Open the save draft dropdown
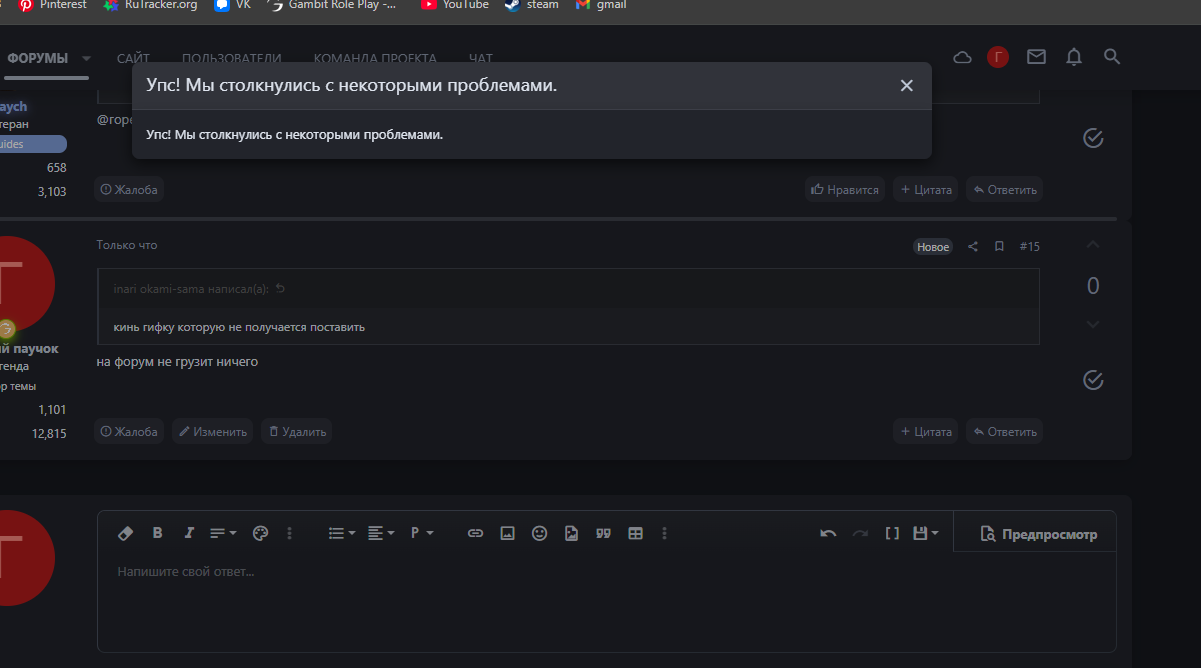1201x668 pixels. 926,533
